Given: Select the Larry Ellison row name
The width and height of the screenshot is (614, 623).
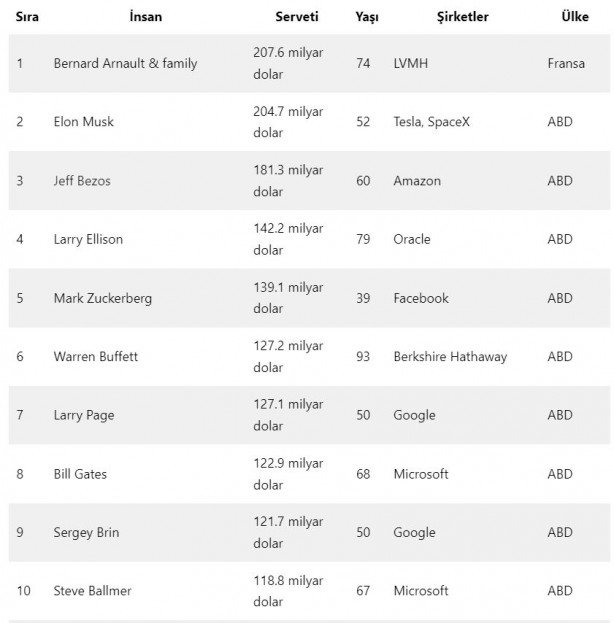Looking at the screenshot, I should (x=88, y=239).
